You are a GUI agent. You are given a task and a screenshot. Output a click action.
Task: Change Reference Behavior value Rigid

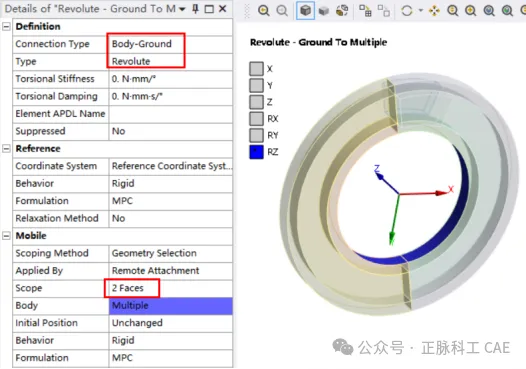170,184
